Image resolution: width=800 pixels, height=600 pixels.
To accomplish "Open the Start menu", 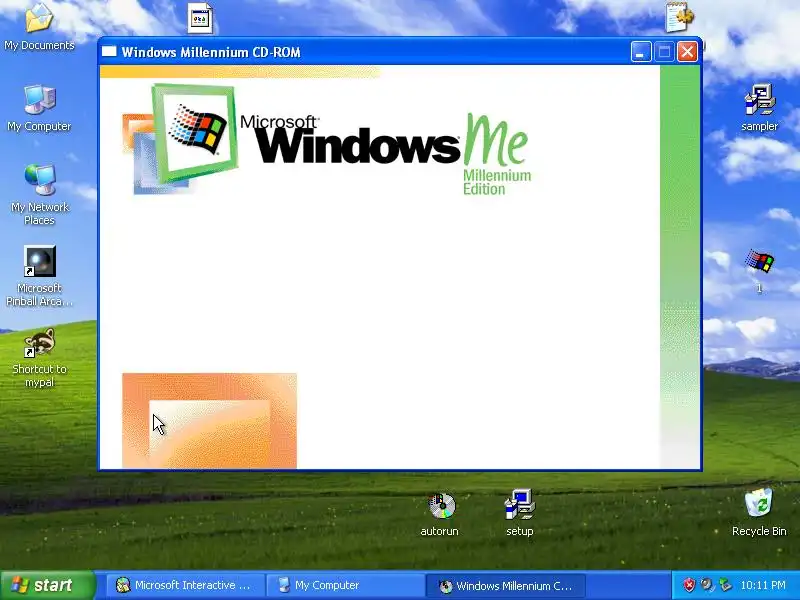I will point(47,585).
